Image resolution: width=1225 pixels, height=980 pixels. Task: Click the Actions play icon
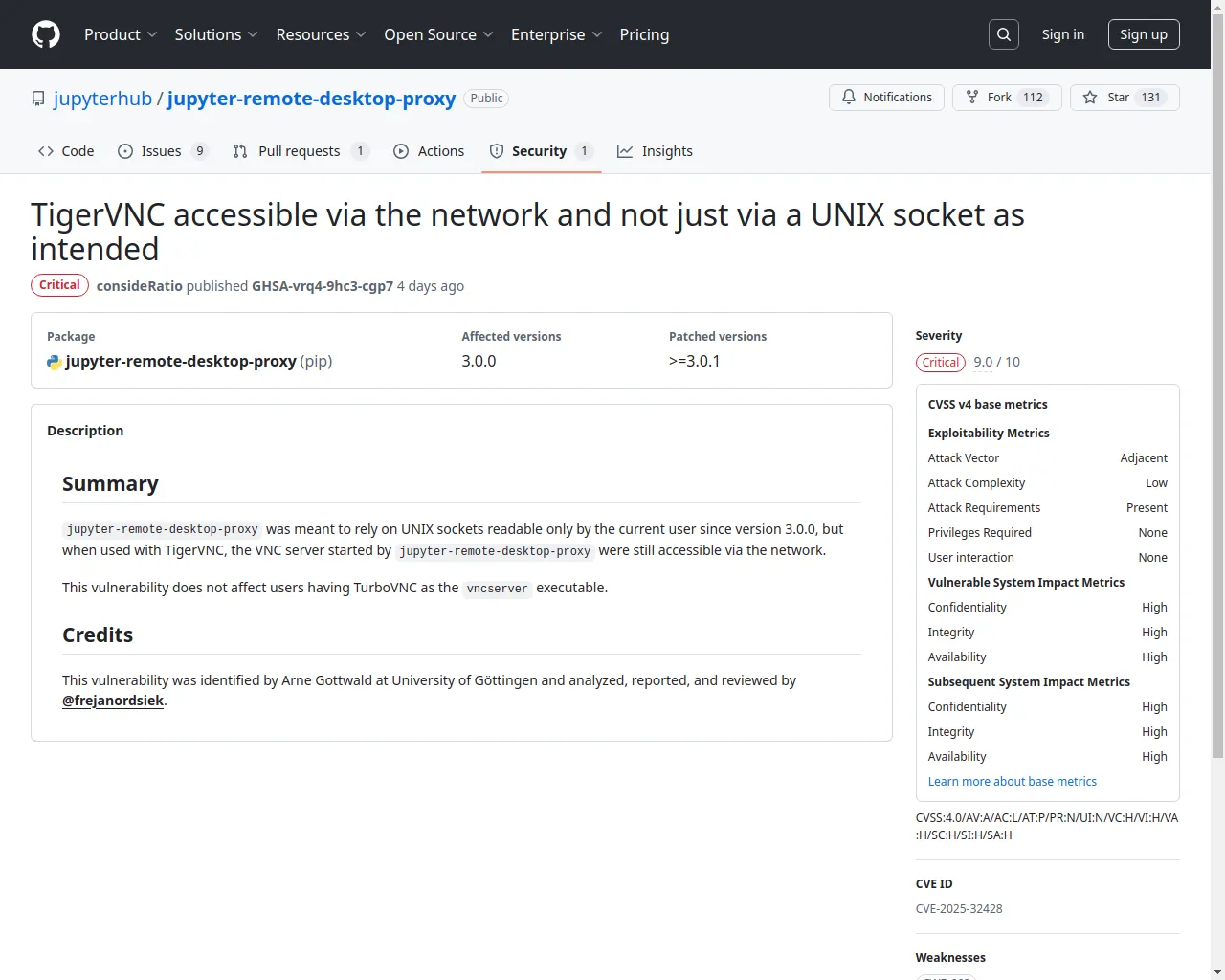pos(401,151)
